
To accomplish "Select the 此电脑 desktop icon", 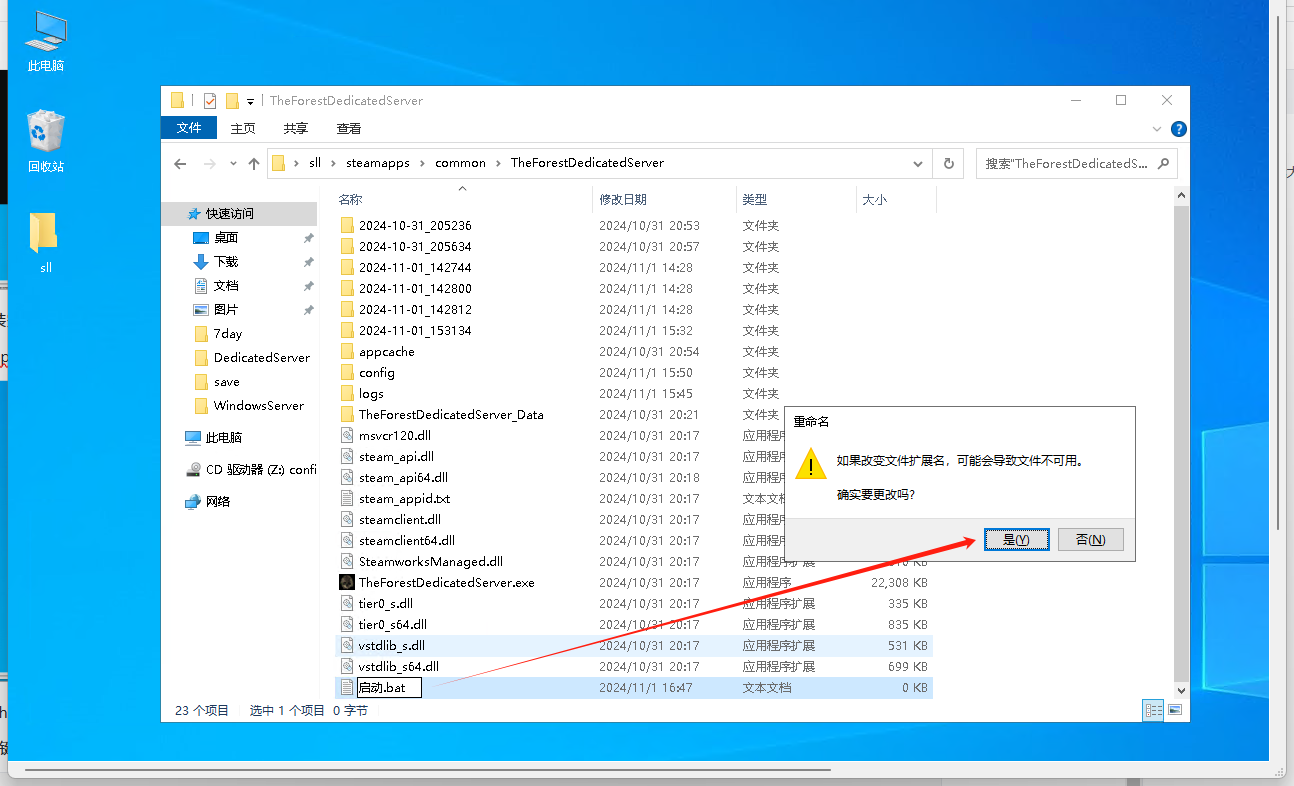I will 46,42.
